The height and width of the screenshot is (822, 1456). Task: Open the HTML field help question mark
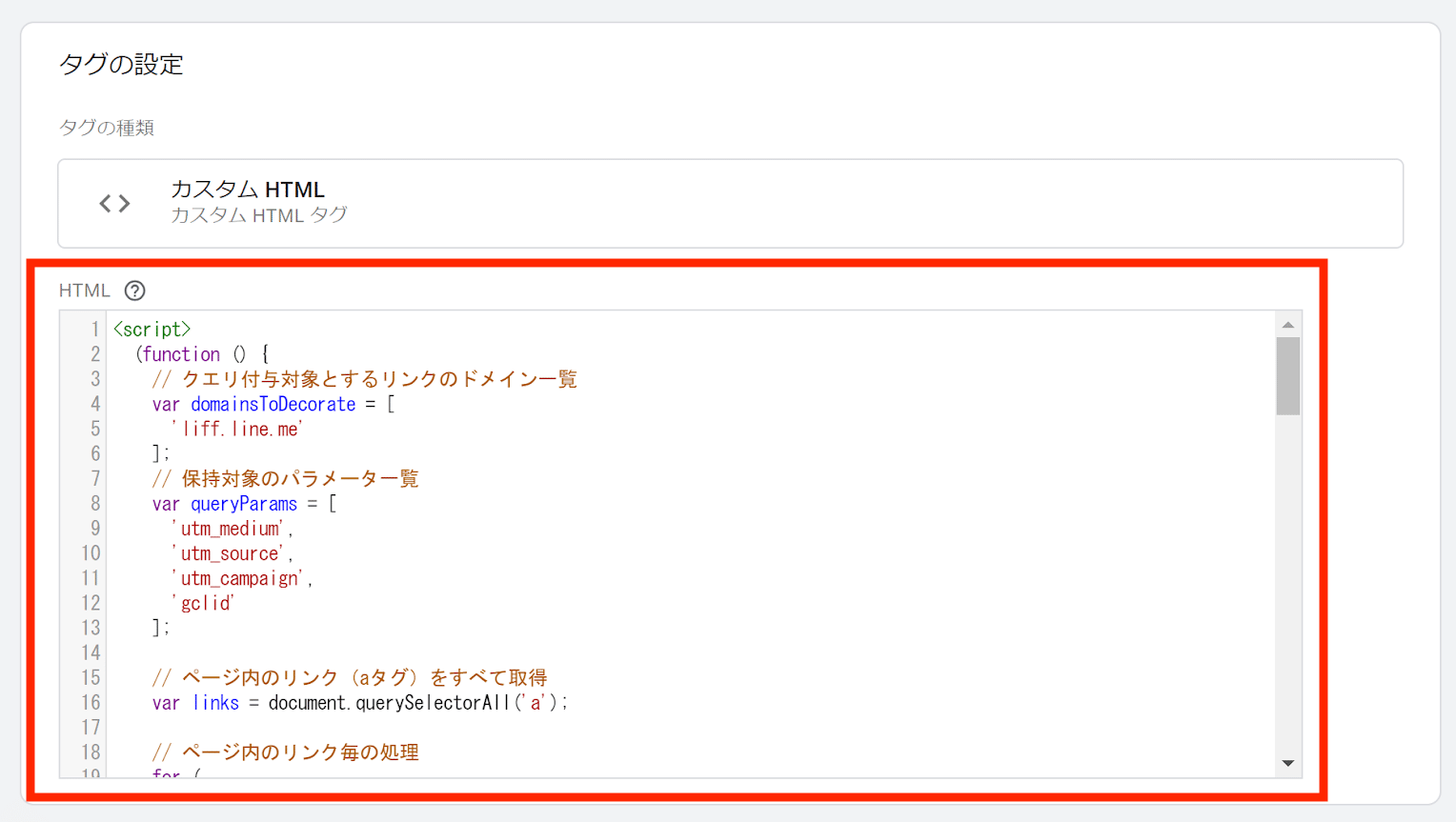coord(136,291)
